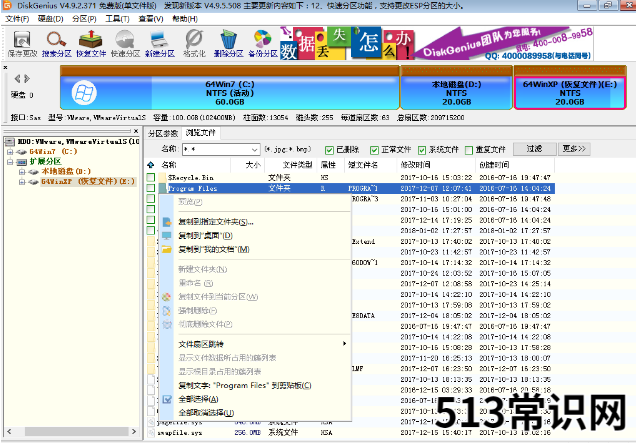Click the 删除分区 delete partition icon
The height and width of the screenshot is (443, 636).
228,44
